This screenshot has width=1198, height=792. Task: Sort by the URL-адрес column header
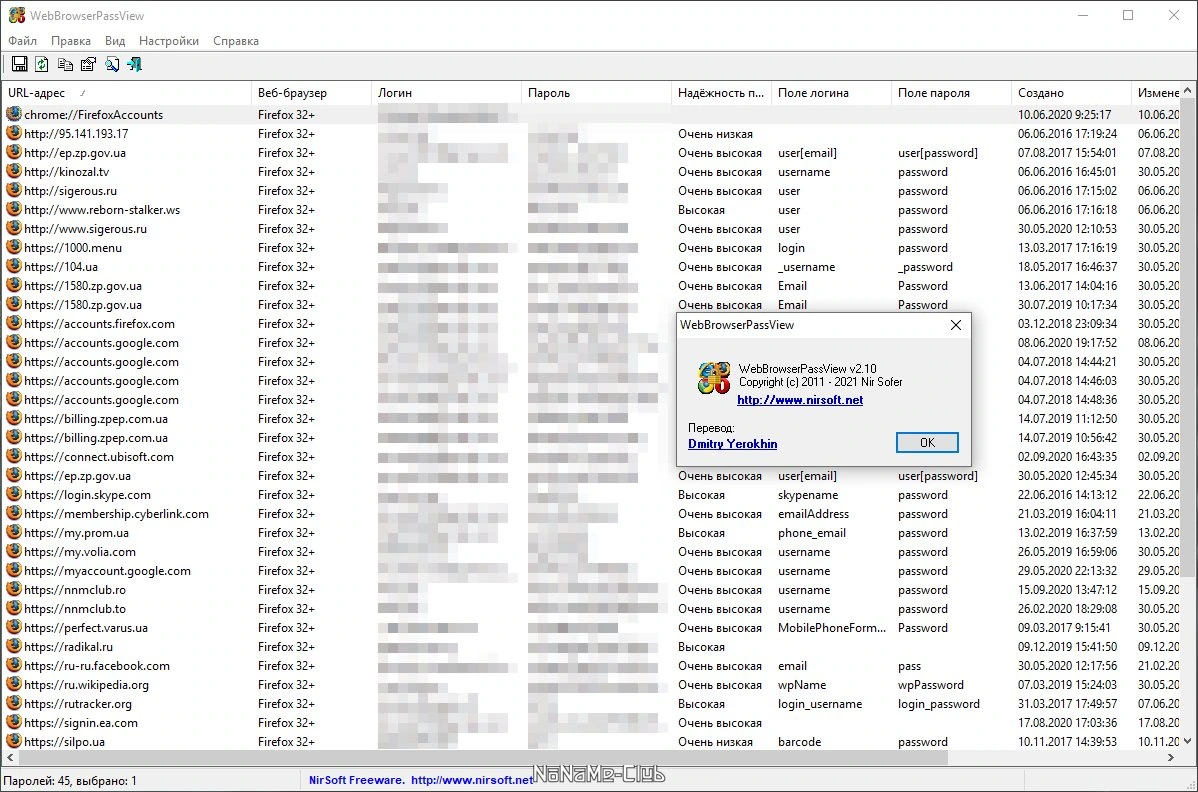pyautogui.click(x=126, y=92)
